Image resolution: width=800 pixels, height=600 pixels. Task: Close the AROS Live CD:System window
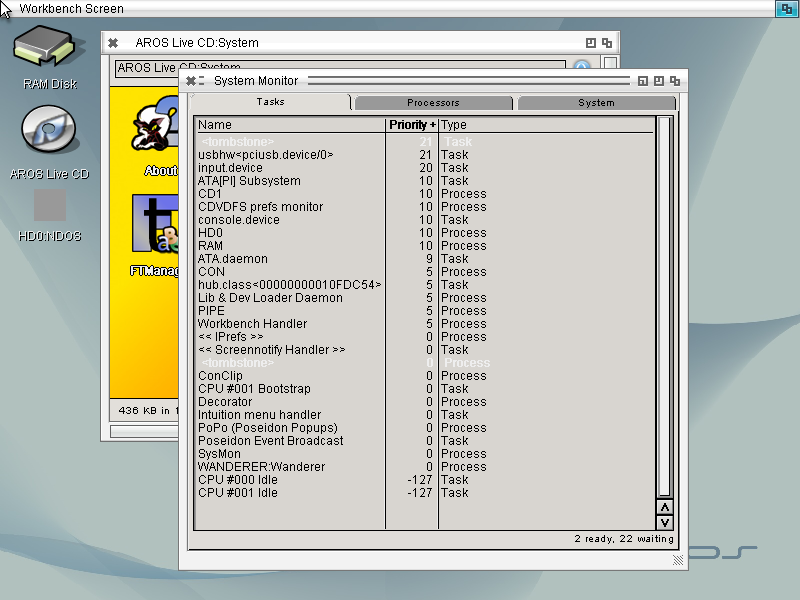pyautogui.click(x=113, y=43)
